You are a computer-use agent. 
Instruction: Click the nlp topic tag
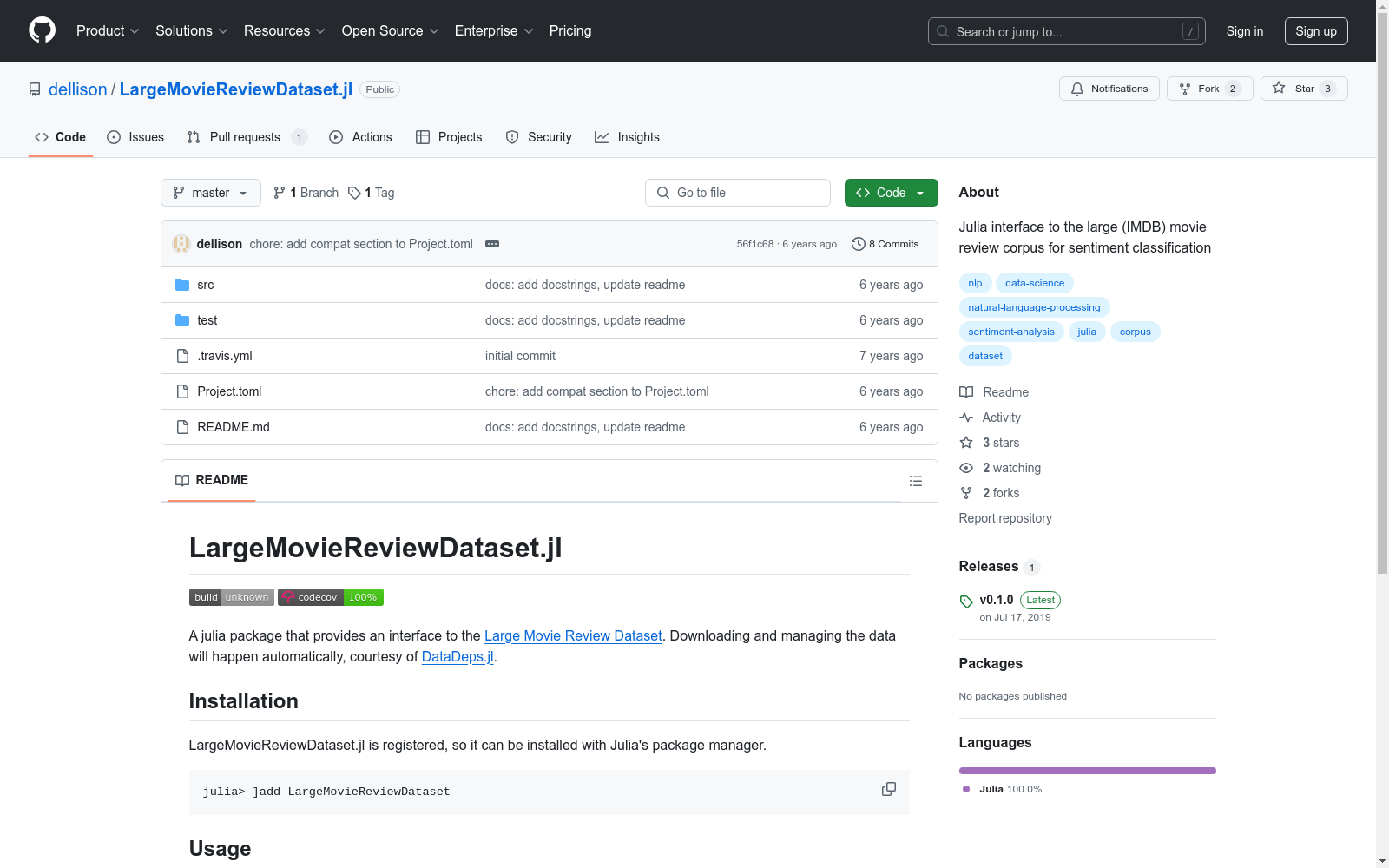[x=975, y=283]
